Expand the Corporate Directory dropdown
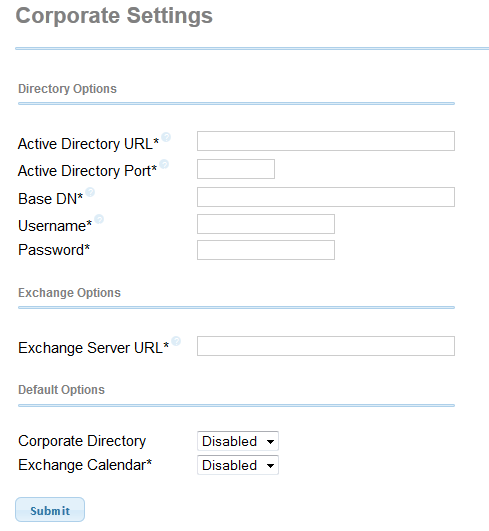Viewport: 489px width, 531px height. click(238, 441)
